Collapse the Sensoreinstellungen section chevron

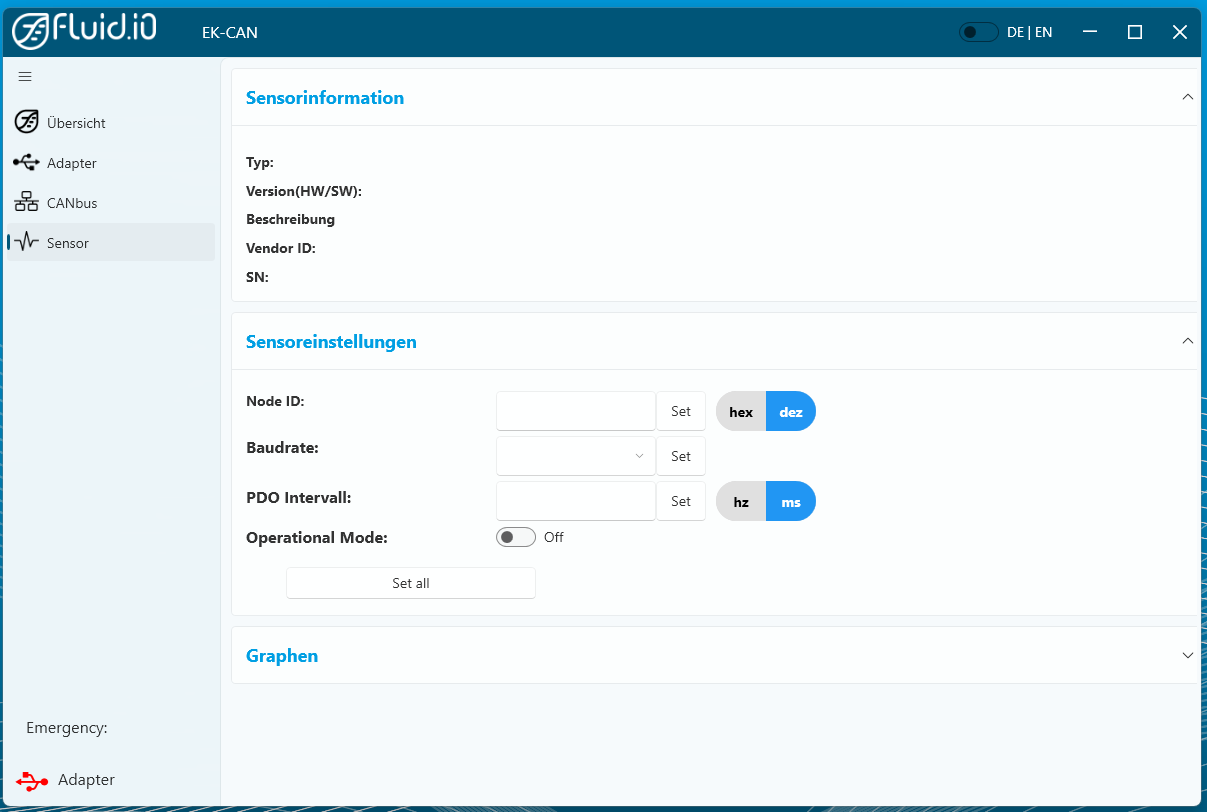[x=1187, y=342]
